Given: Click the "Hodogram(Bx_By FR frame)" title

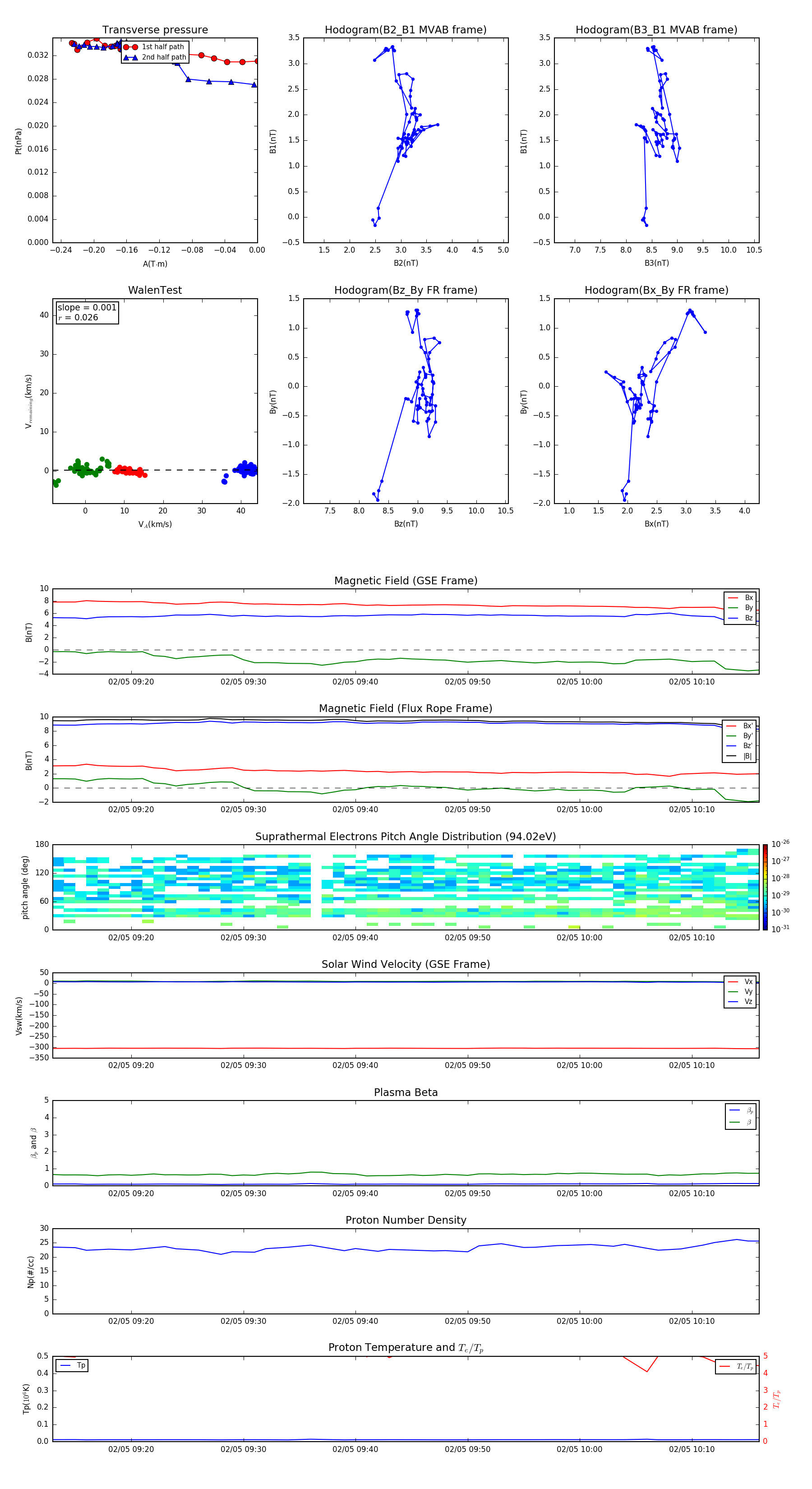Looking at the screenshot, I should (656, 290).
